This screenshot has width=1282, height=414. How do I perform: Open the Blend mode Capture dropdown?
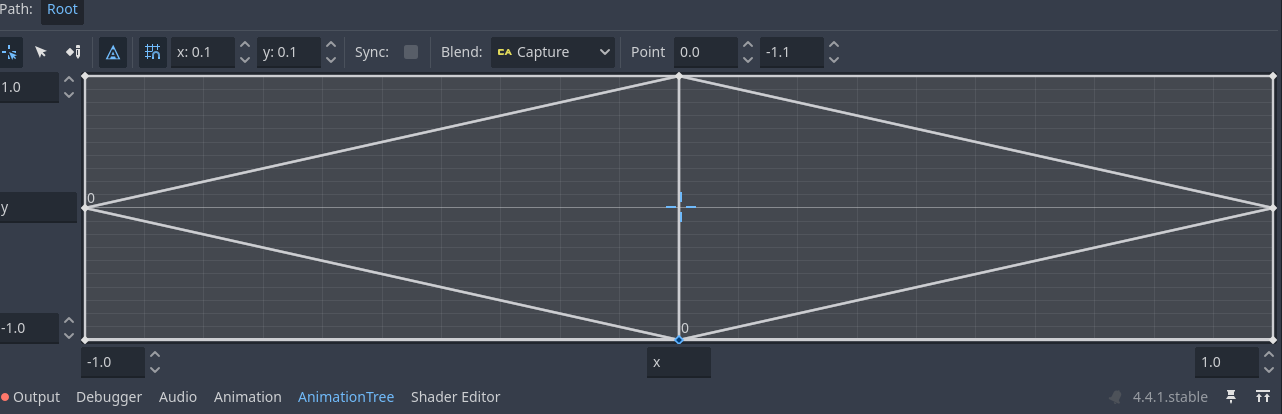(x=552, y=52)
